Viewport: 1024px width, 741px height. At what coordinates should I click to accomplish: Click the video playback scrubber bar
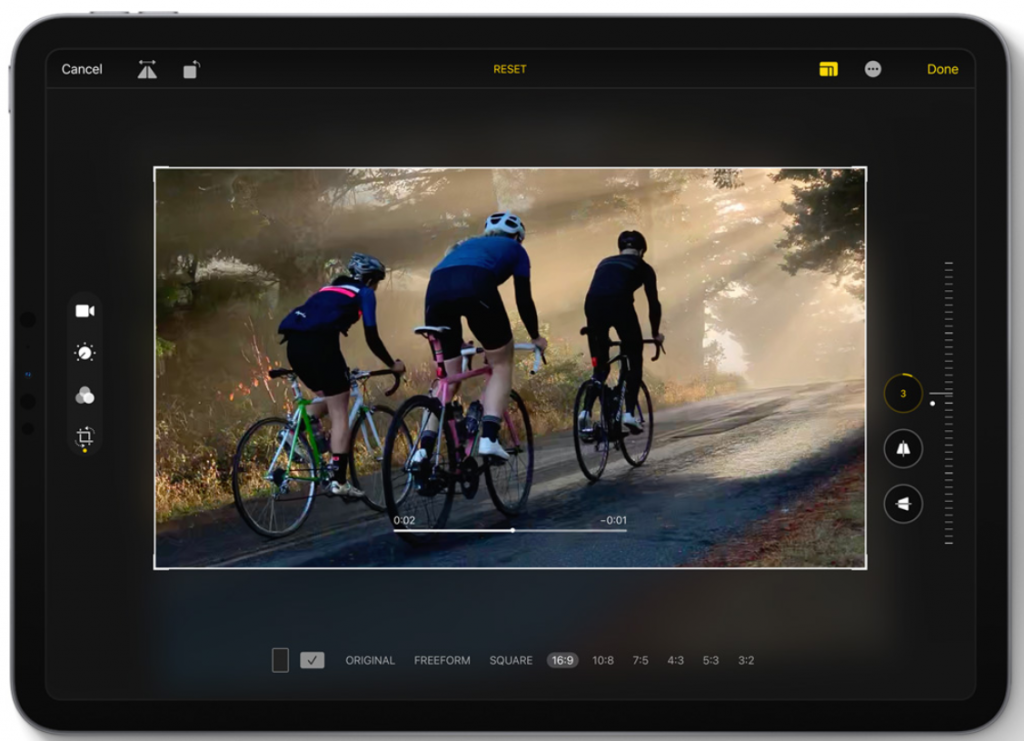510,530
